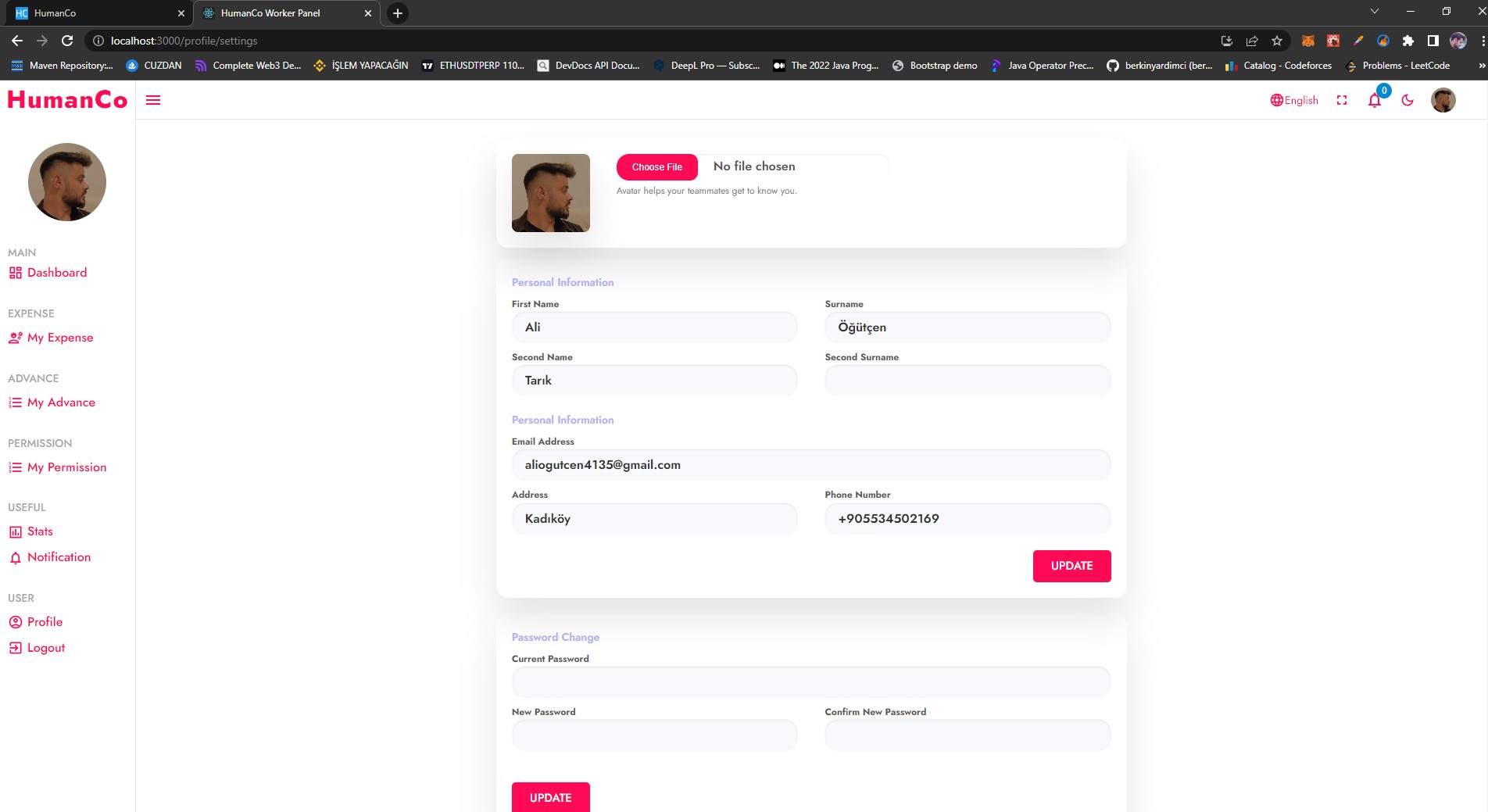Enter fullscreen mode
Screen dimensions: 1488x812
point(1342,100)
